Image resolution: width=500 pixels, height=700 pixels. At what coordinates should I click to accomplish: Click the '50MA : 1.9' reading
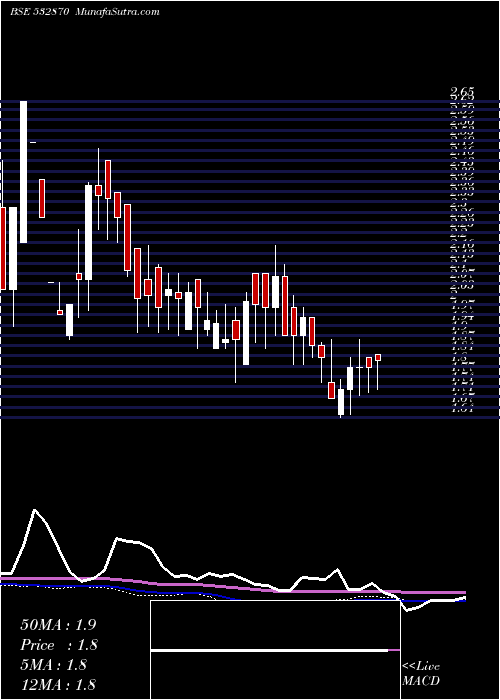point(58,625)
